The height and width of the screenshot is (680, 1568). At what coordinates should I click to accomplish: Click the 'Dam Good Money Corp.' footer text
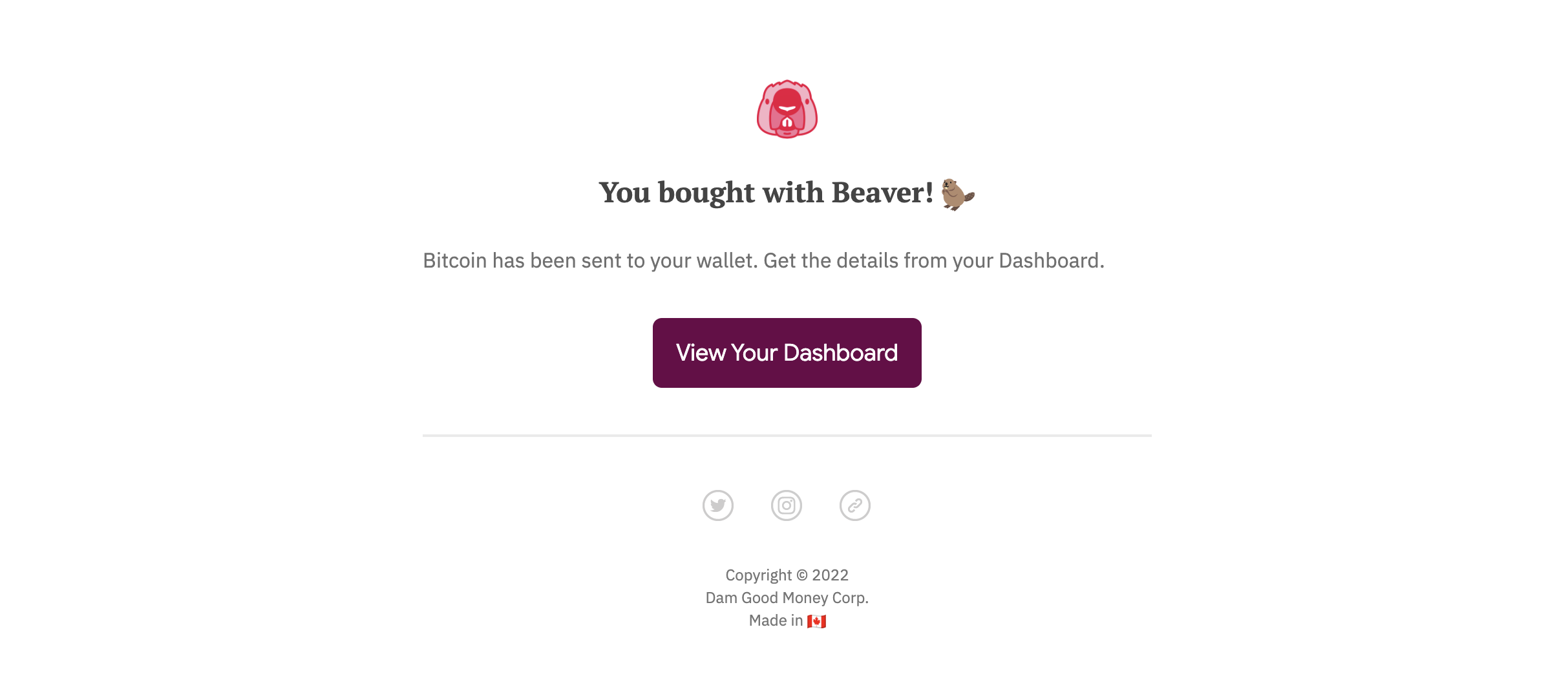tap(787, 598)
